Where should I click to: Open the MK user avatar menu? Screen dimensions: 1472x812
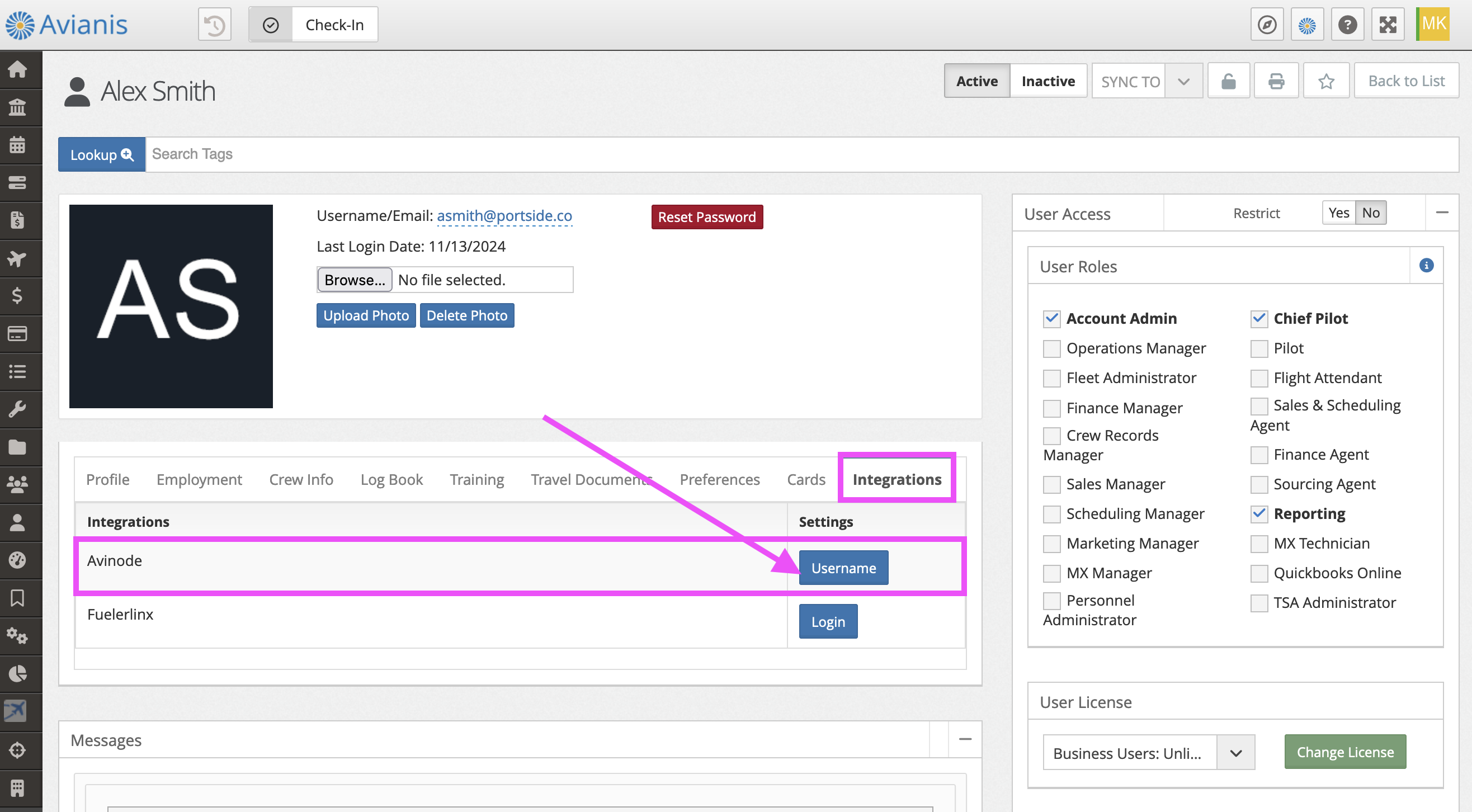[x=1433, y=24]
